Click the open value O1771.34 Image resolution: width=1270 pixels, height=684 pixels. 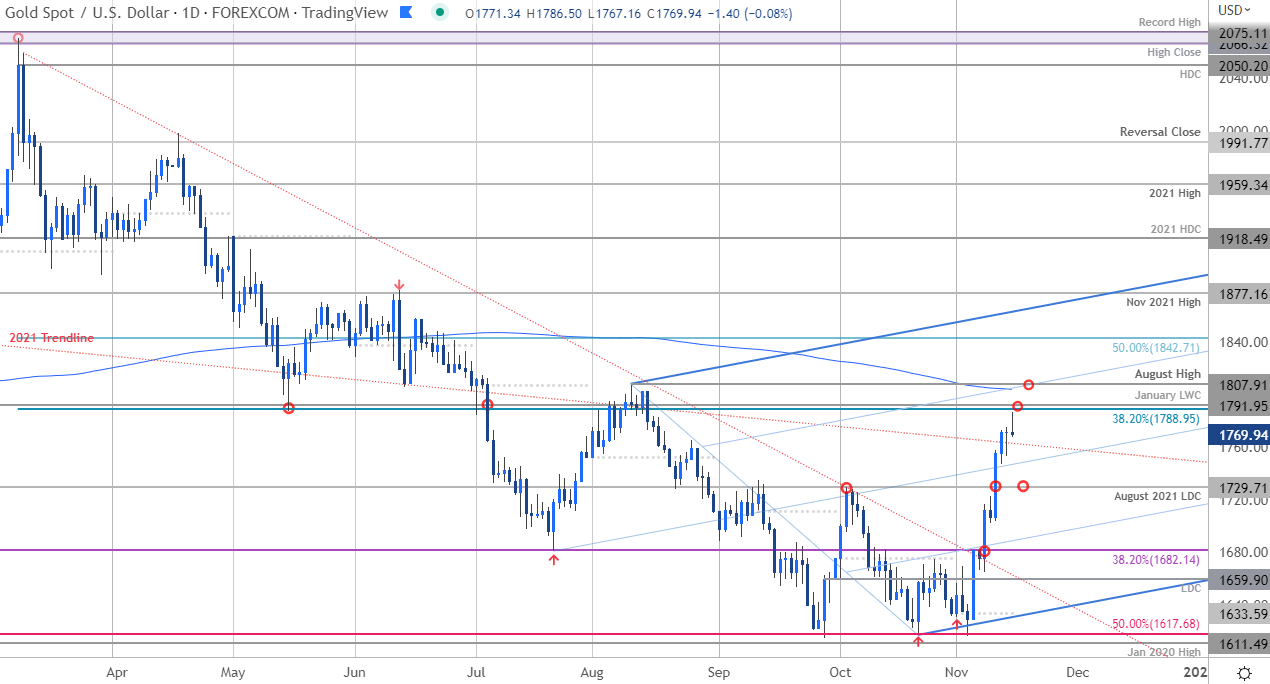pos(492,12)
